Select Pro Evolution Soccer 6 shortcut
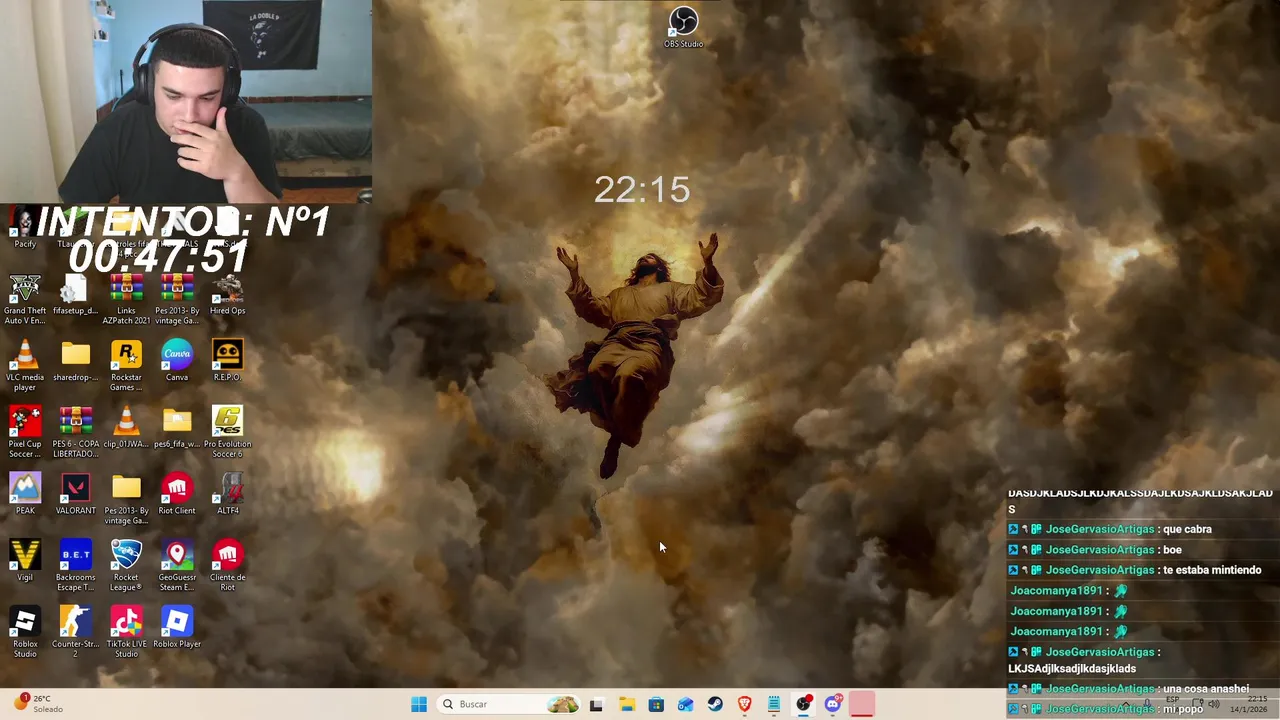 coord(228,433)
